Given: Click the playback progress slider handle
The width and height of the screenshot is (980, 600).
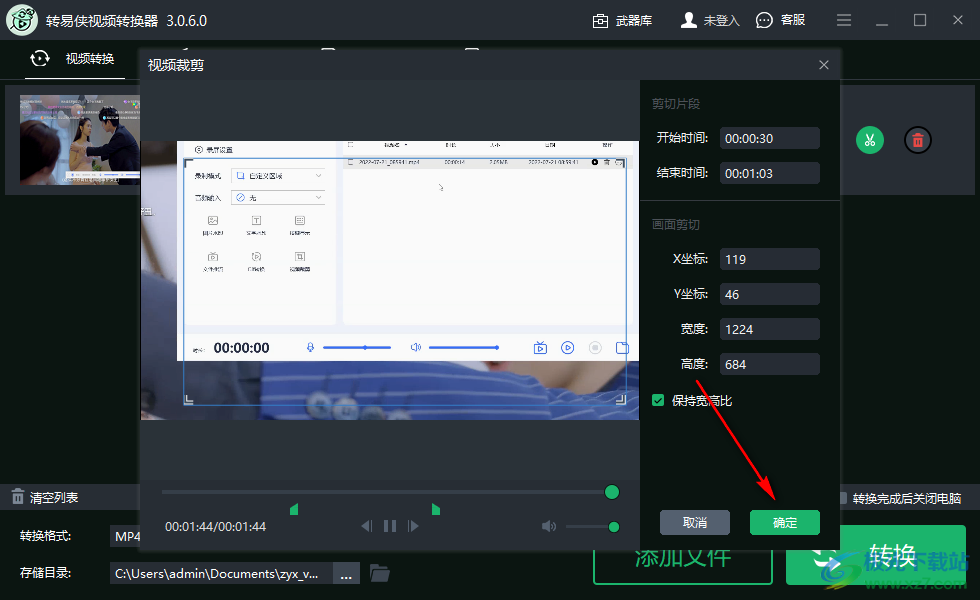Looking at the screenshot, I should coord(612,492).
